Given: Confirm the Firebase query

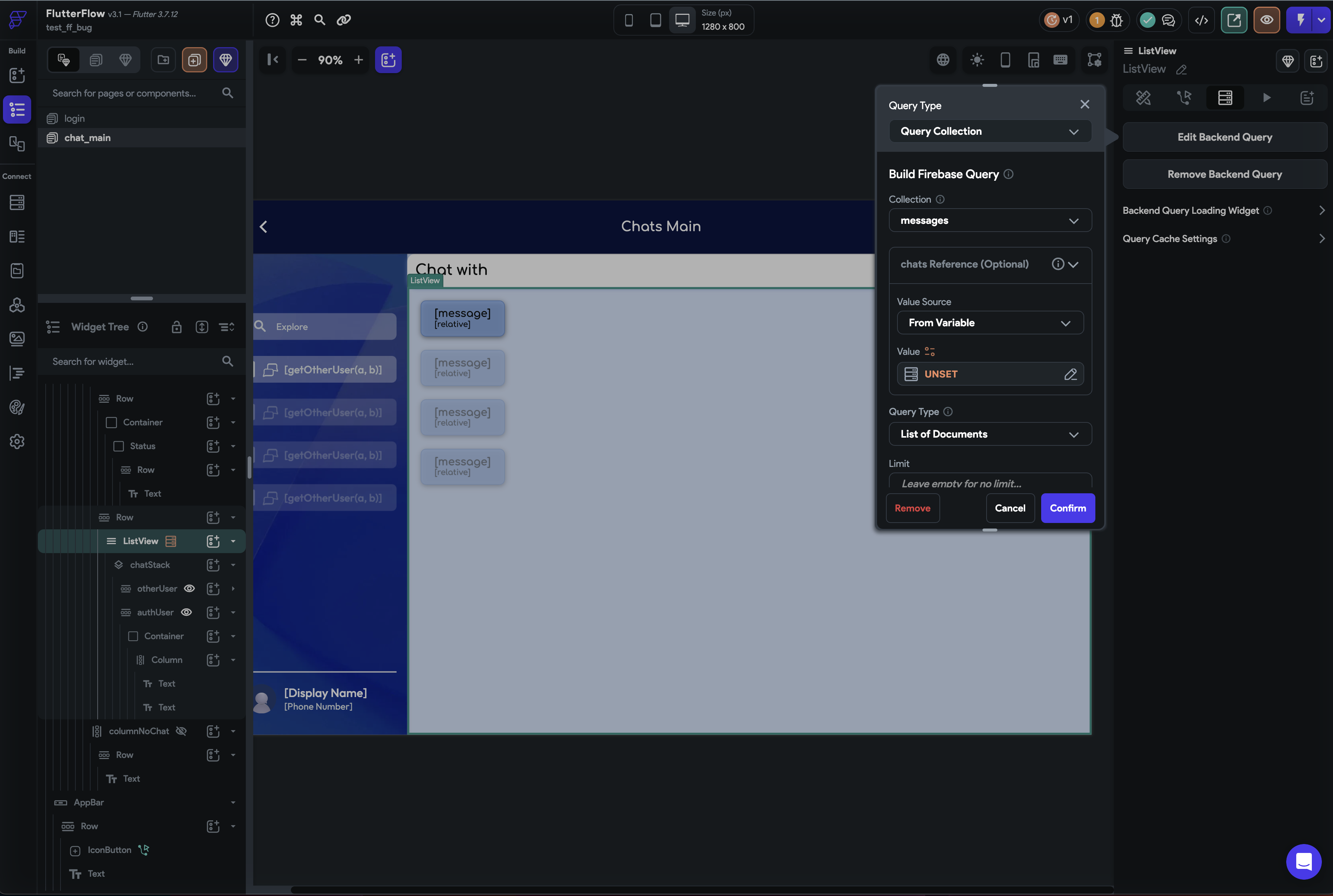Looking at the screenshot, I should click(x=1068, y=508).
